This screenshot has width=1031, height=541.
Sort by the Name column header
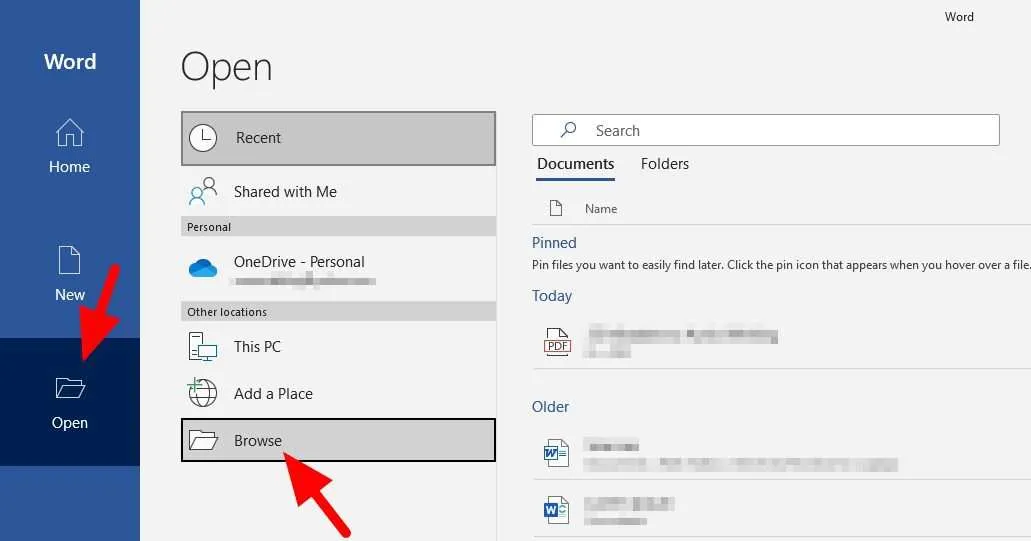pos(601,208)
